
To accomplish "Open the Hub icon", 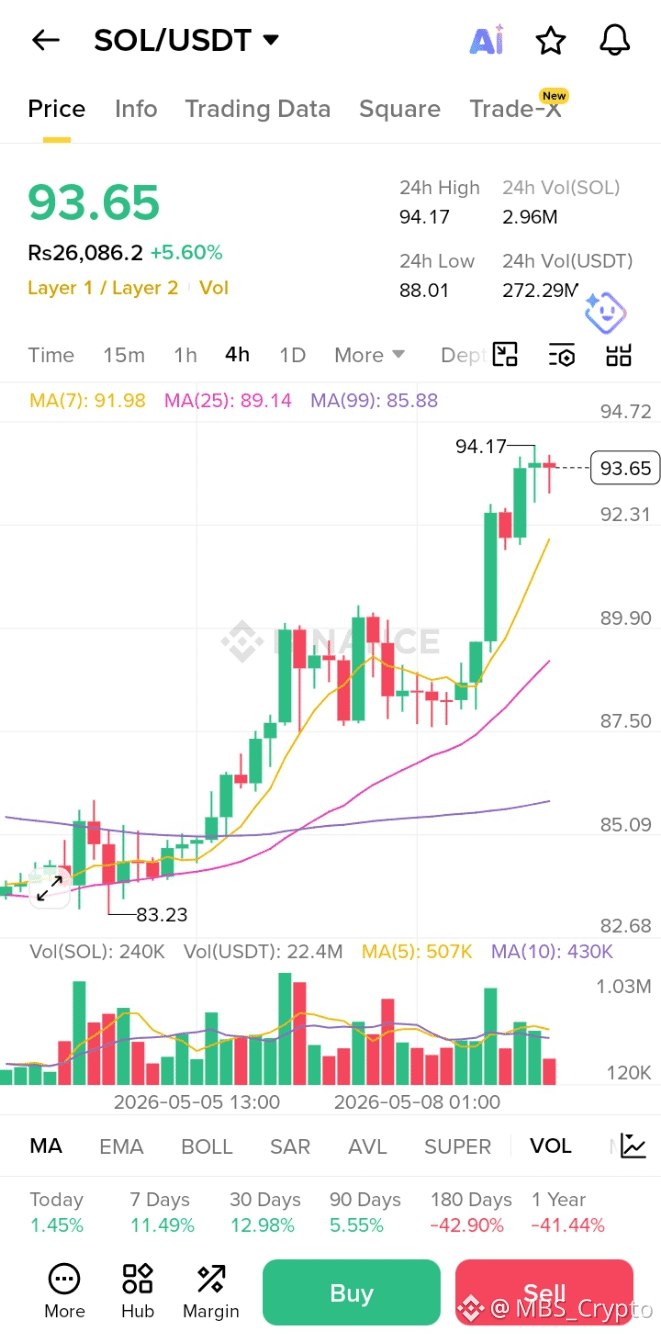I will [138, 1291].
